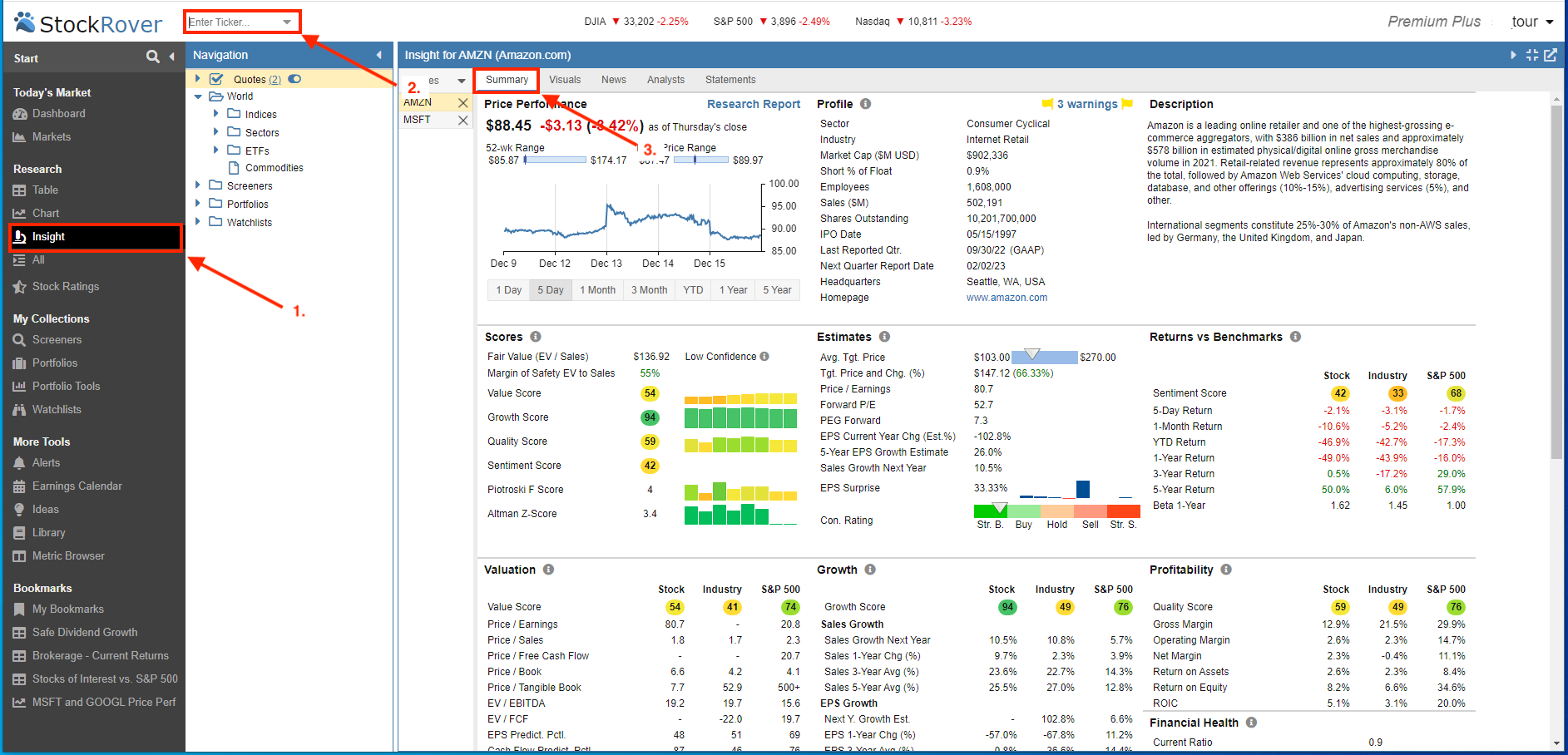1568x755 pixels.
Task: Remove AMZN from the ticker list
Action: (463, 103)
